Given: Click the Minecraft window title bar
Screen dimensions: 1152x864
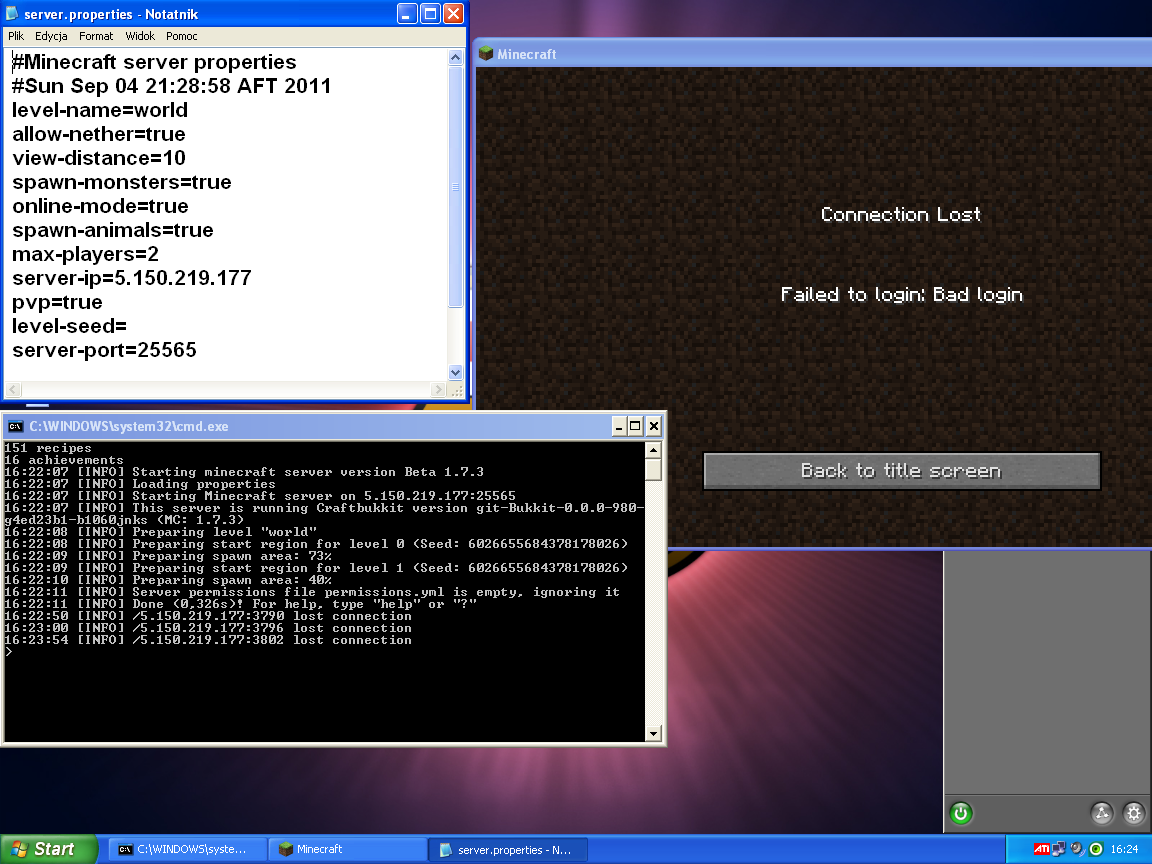Looking at the screenshot, I should coord(813,54).
